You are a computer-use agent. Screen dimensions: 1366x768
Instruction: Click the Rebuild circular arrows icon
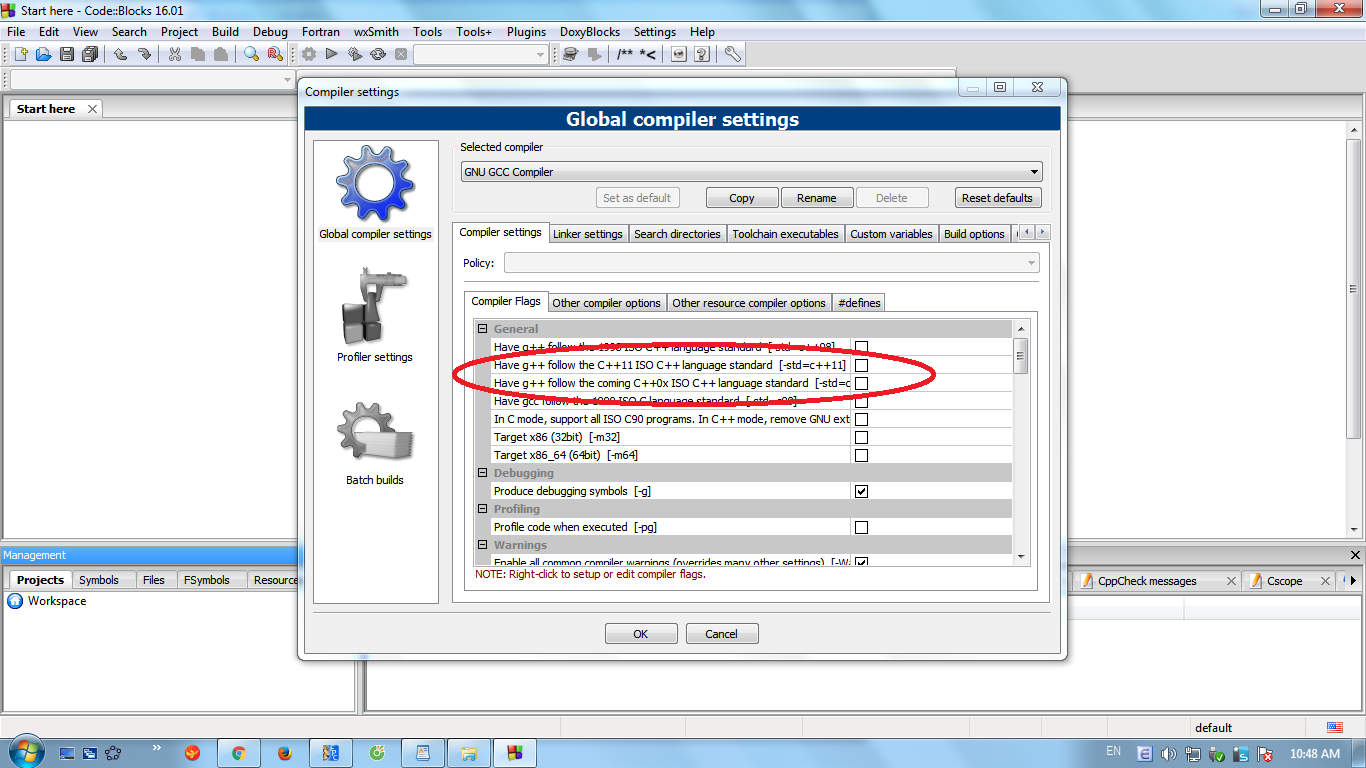378,54
